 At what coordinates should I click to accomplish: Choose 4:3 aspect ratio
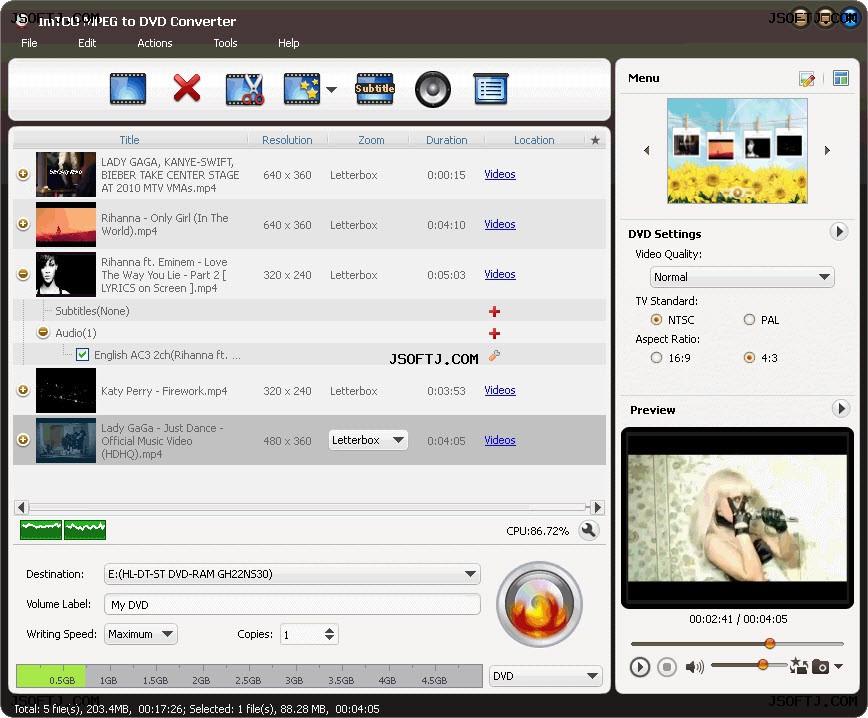750,358
